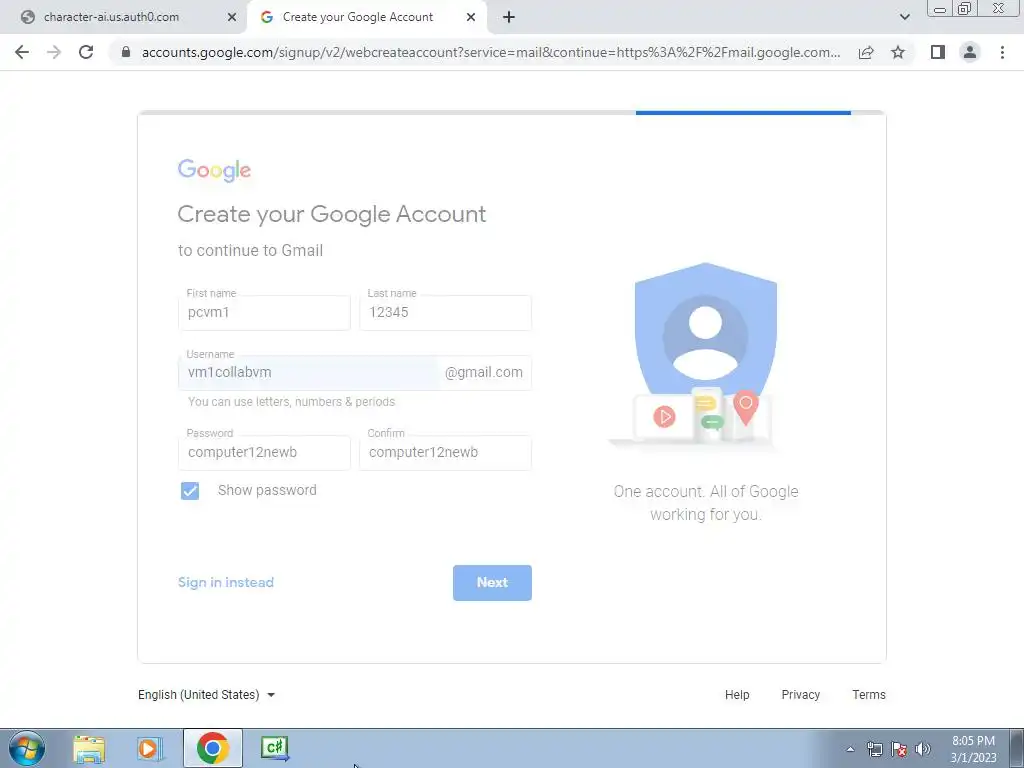Open Windows Explorer from the taskbar
This screenshot has height=768, width=1024.
(89, 748)
